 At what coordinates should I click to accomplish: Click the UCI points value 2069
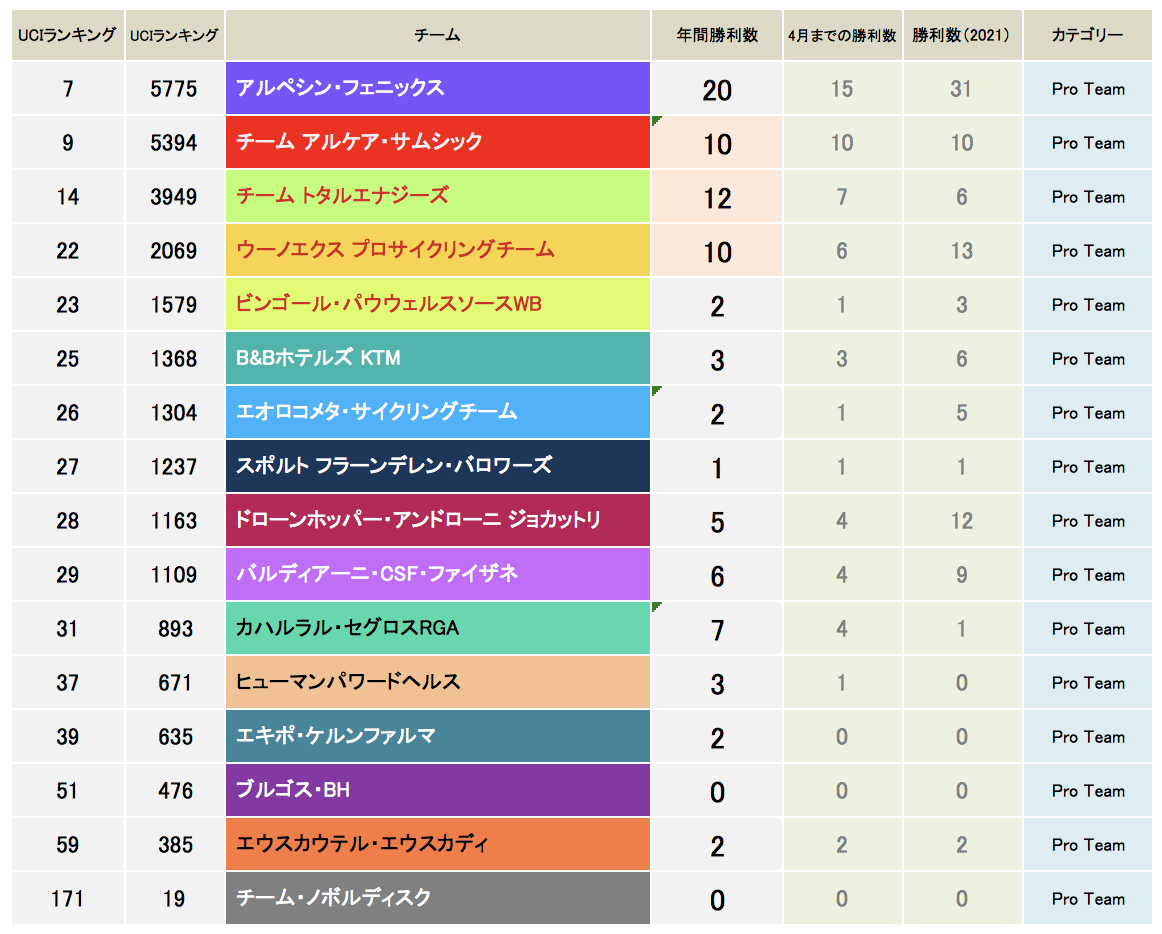coord(174,251)
